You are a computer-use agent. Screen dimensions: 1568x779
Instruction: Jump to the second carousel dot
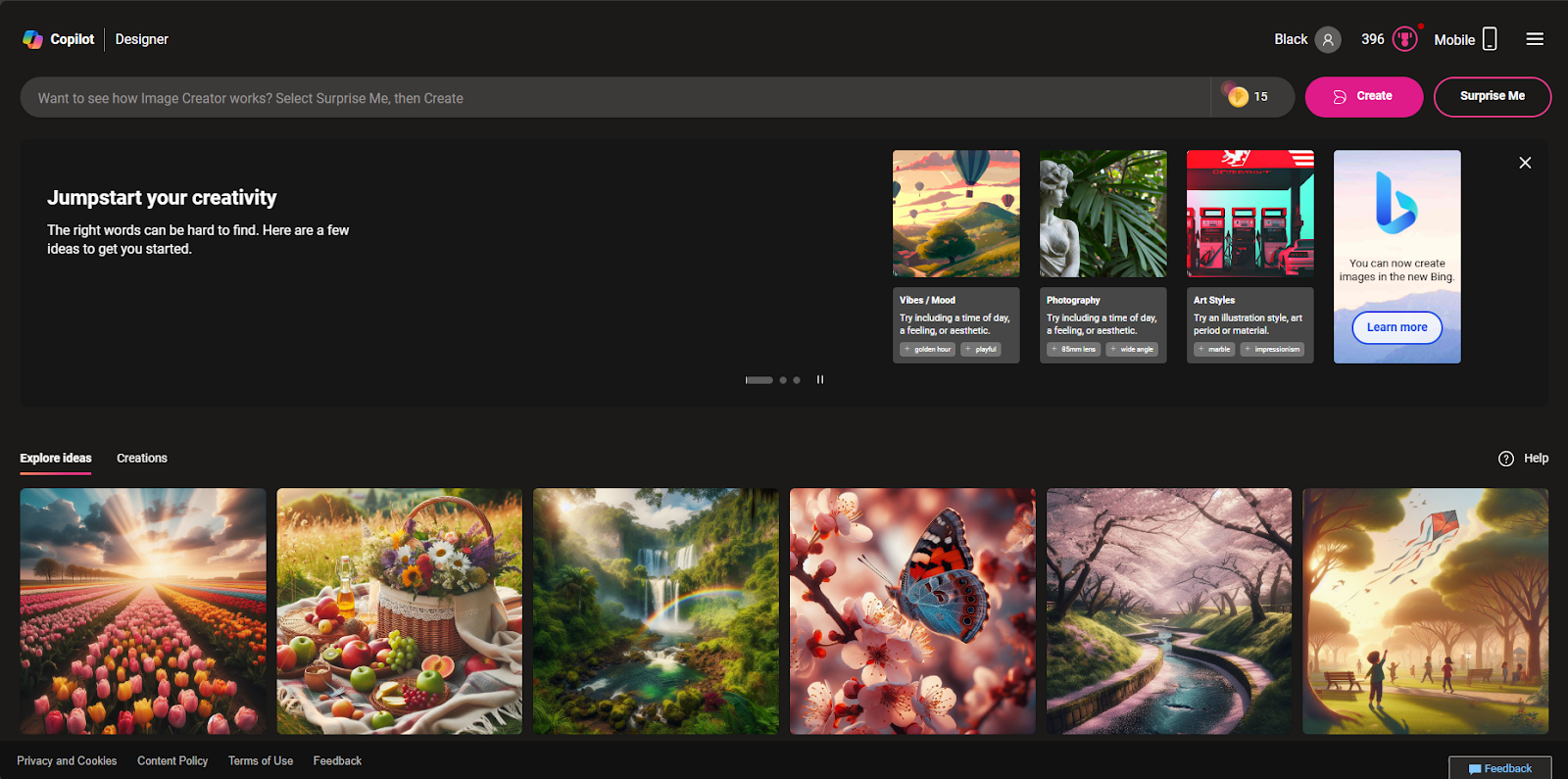[x=783, y=380]
